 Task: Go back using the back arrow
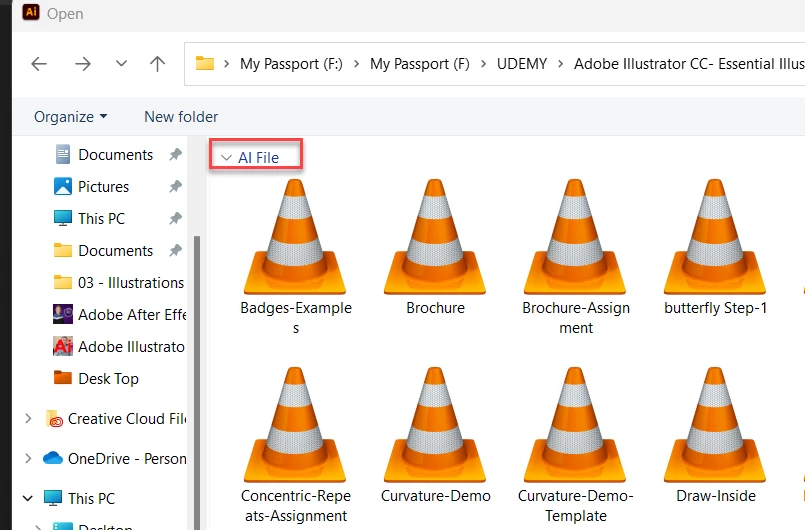pyautogui.click(x=39, y=64)
